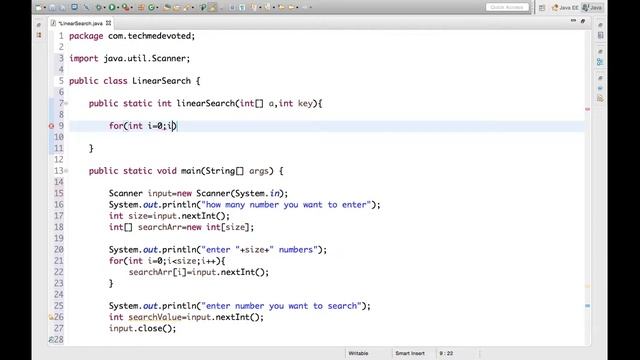Viewport: 640px width, 360px height.
Task: Click 'int searchValue=input.nextInt();' on line 26
Action: click(186, 317)
